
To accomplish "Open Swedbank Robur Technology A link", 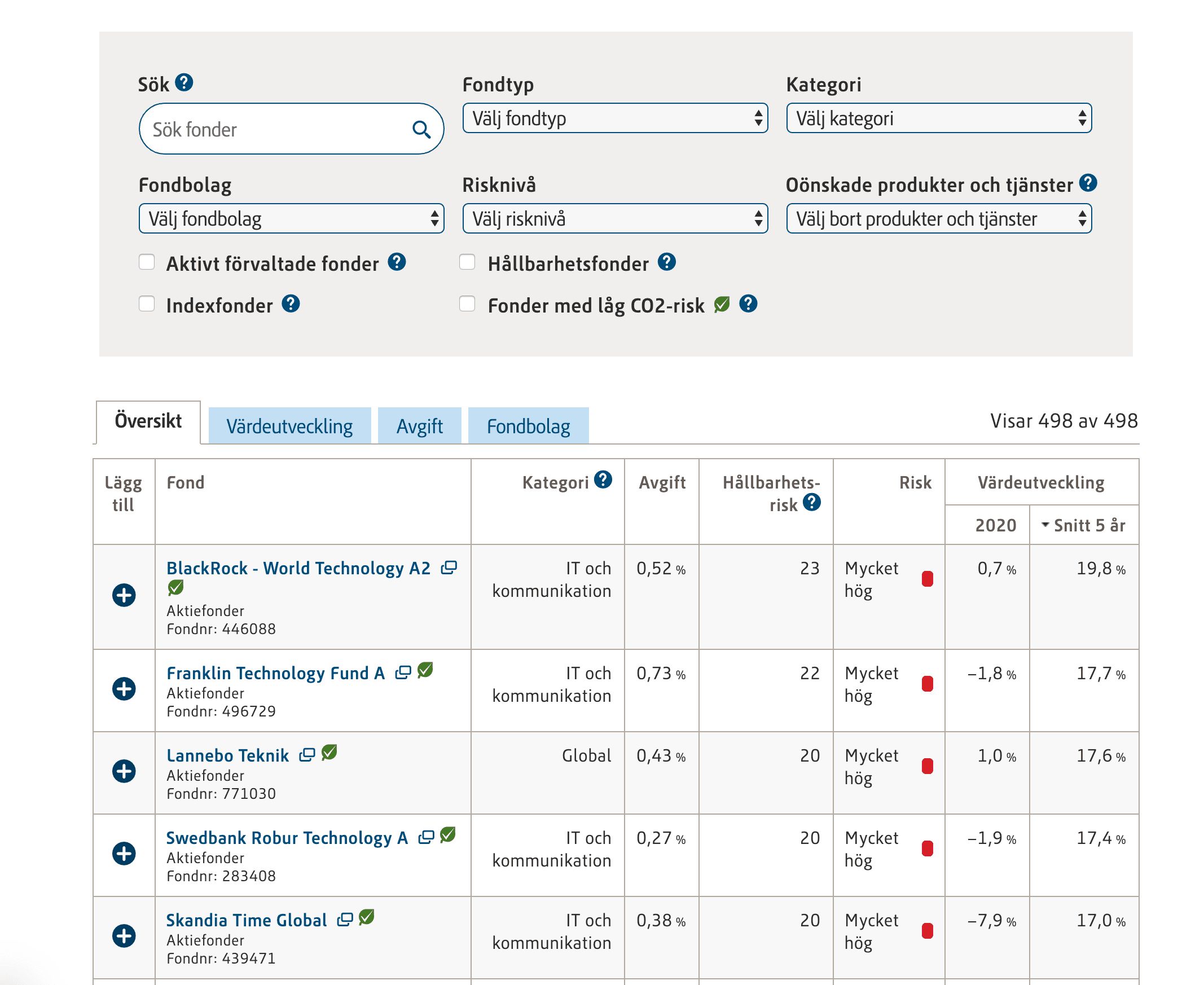I will click(x=287, y=838).
